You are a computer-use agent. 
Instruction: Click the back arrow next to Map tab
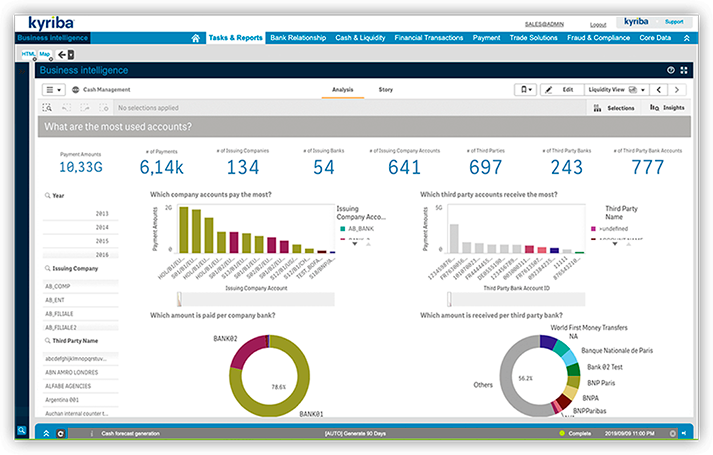pyautogui.click(x=62, y=54)
